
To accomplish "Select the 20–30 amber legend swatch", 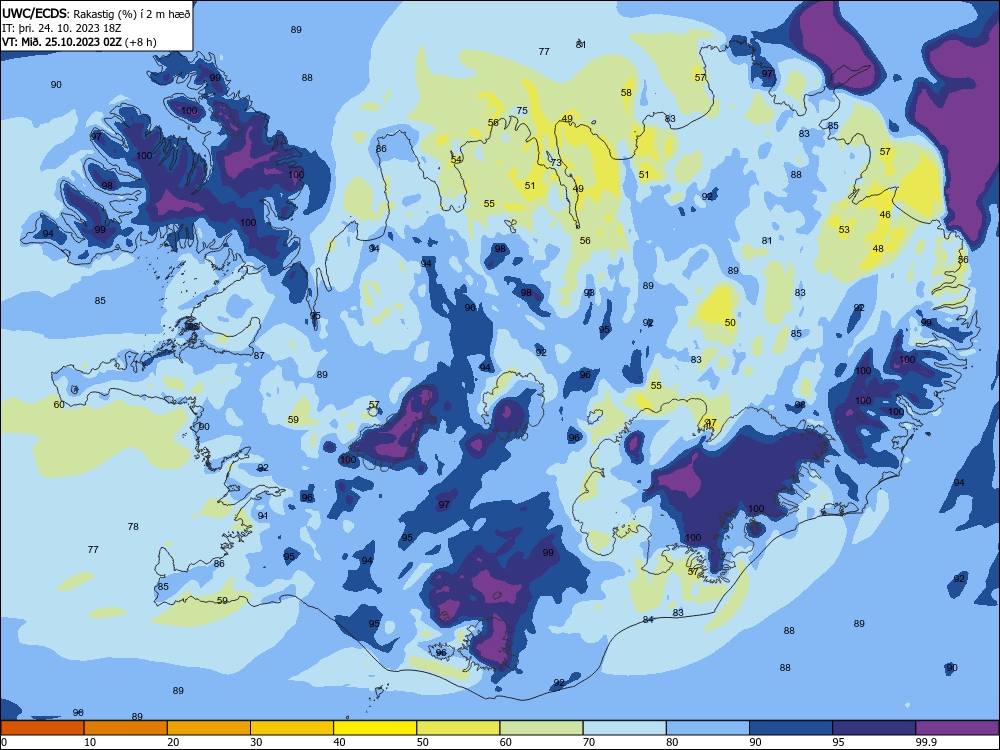I will 209,728.
